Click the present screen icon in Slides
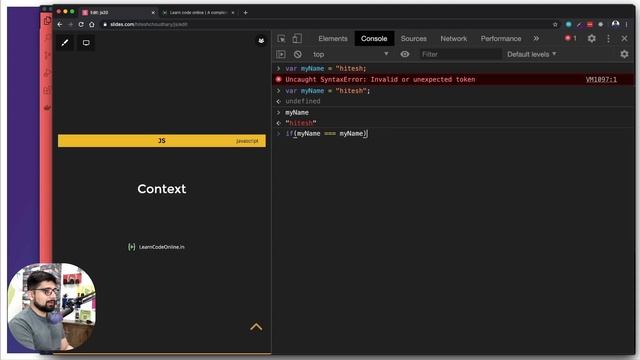Viewport: 640px width, 360px height. tap(86, 42)
